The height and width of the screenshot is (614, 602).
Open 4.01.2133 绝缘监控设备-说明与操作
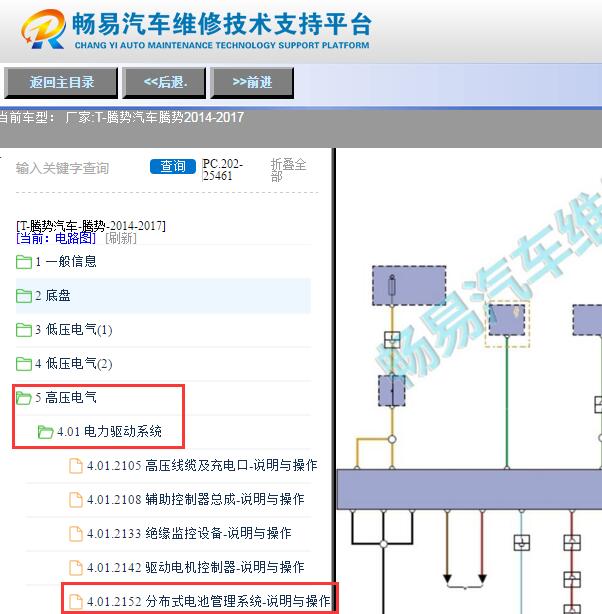pos(189,534)
